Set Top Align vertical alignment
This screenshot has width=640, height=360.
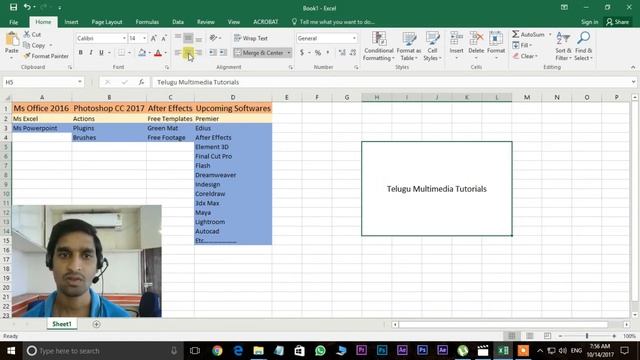tap(178, 38)
